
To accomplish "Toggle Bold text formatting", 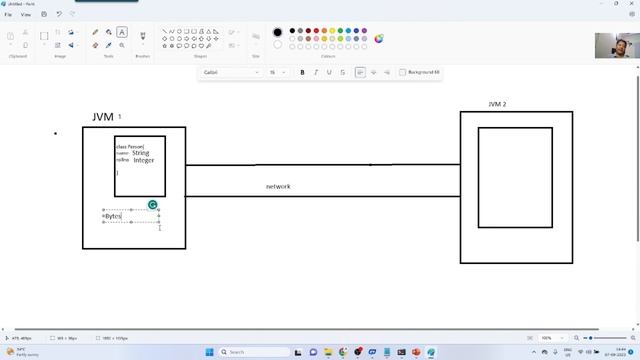I will [x=302, y=72].
